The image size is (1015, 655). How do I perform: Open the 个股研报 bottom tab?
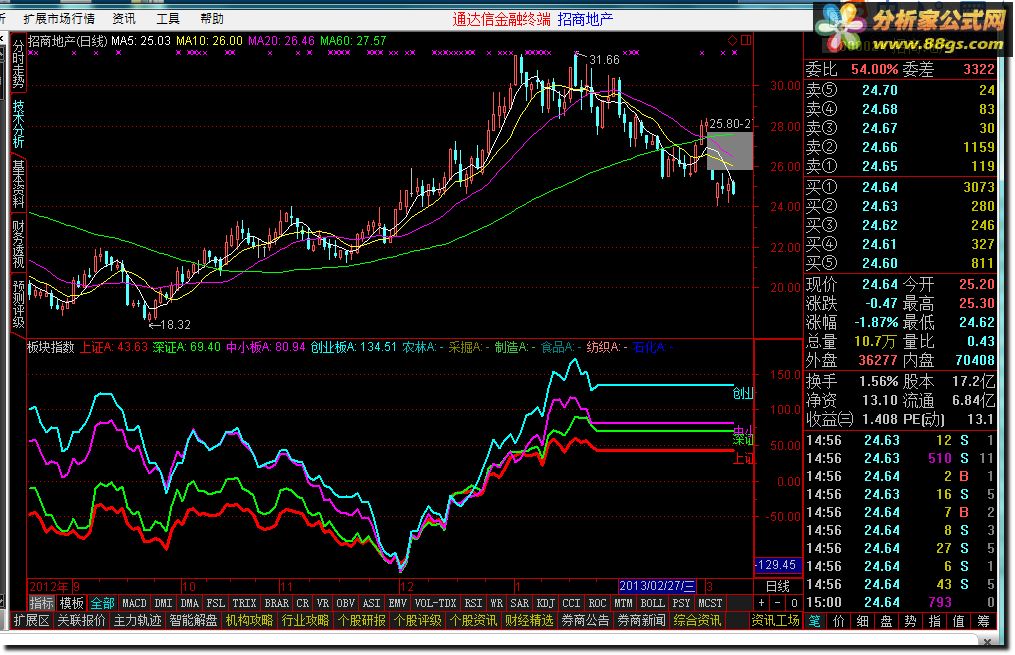(x=361, y=621)
